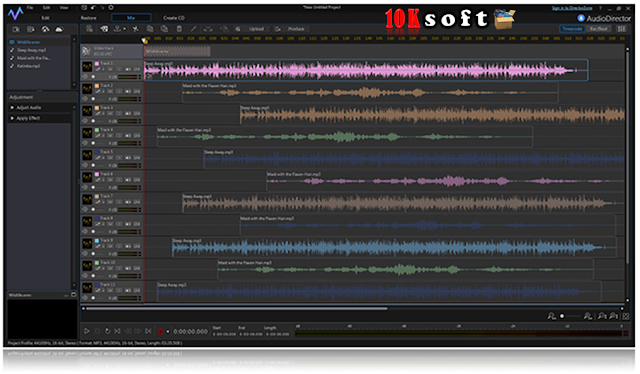
Task: Click the horizontal timeline scrollbar
Action: (237, 309)
